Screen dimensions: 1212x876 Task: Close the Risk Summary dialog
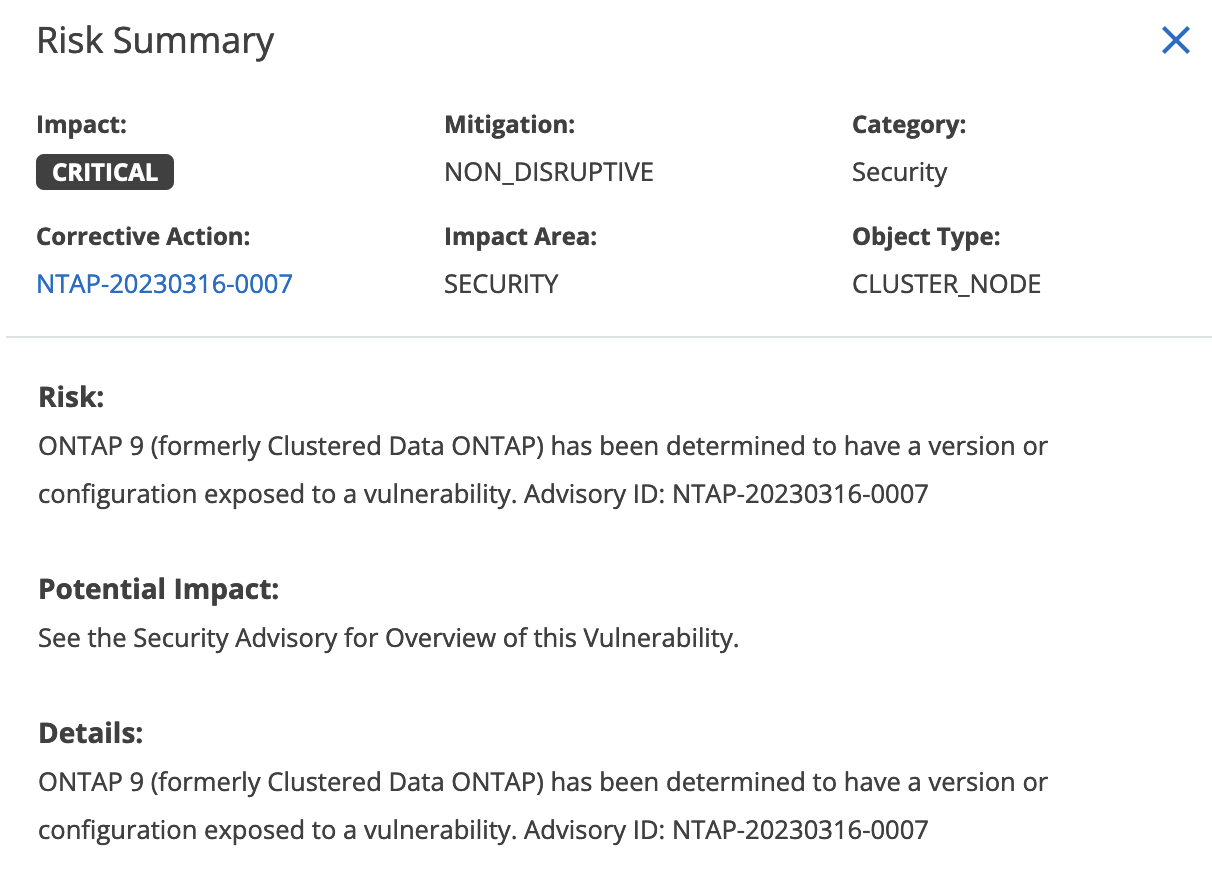pos(1175,41)
